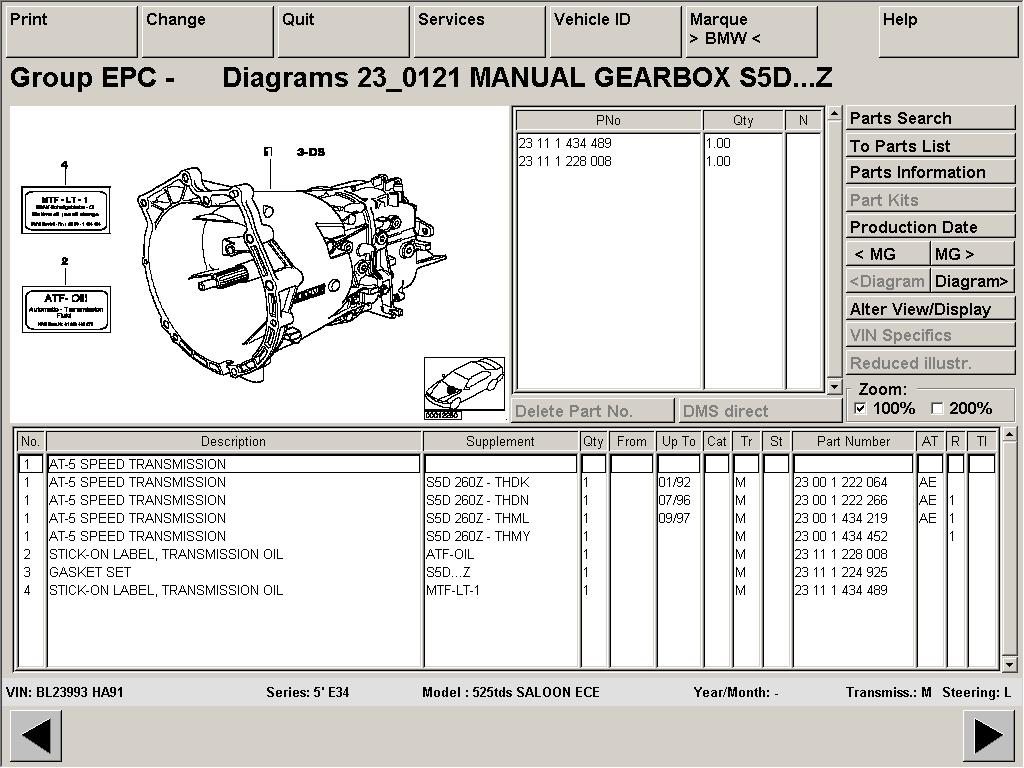This screenshot has height=768, width=1024.
Task: Click the right arrow forward navigation button
Action: pos(987,736)
